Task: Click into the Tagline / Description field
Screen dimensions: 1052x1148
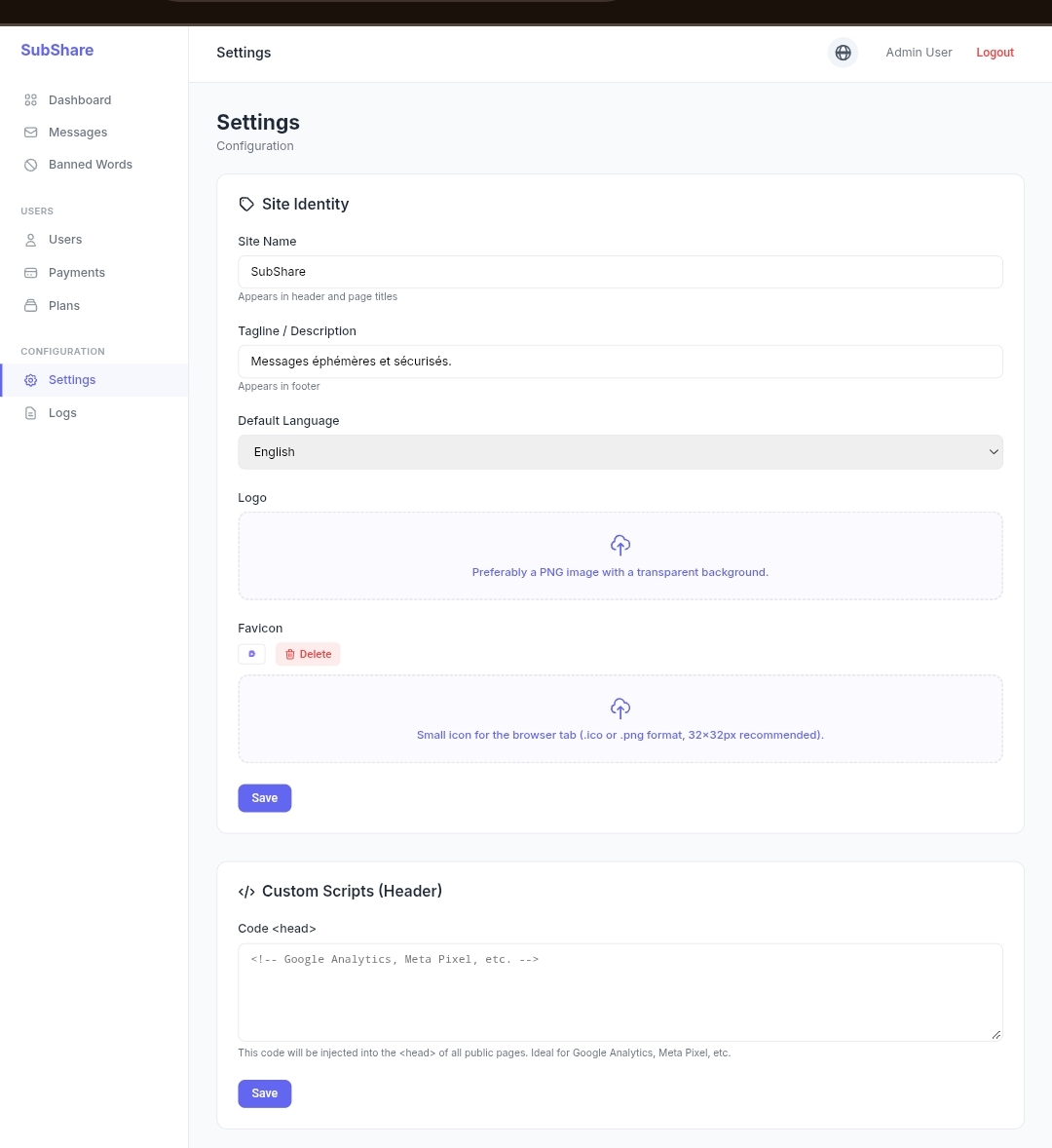Action: point(620,362)
